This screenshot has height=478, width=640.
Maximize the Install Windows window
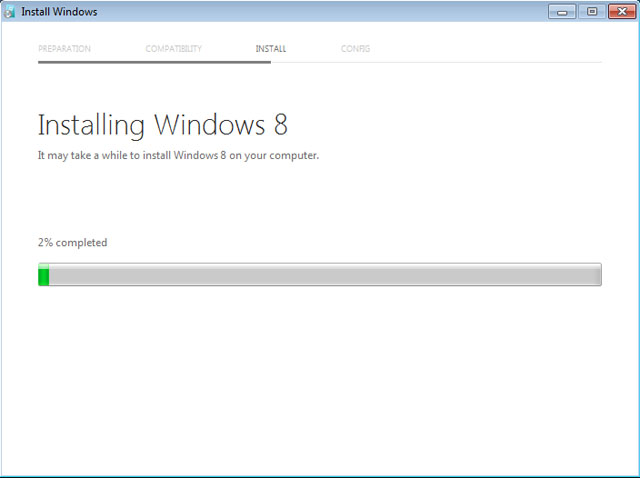(x=592, y=12)
